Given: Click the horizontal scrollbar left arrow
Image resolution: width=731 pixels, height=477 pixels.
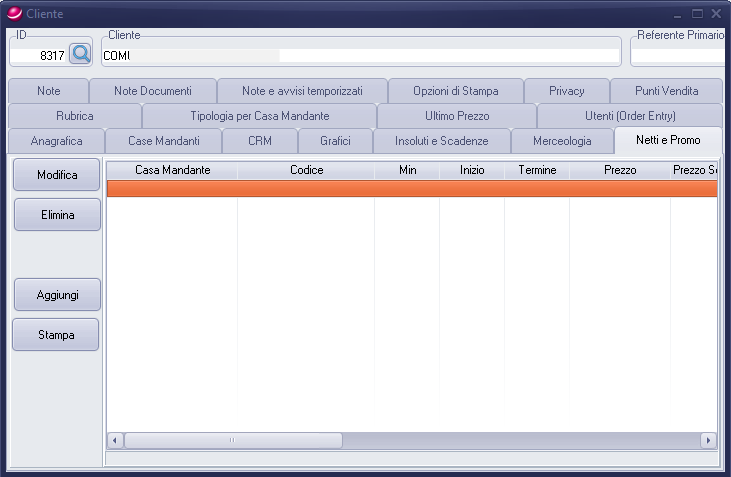Looking at the screenshot, I should click(115, 440).
